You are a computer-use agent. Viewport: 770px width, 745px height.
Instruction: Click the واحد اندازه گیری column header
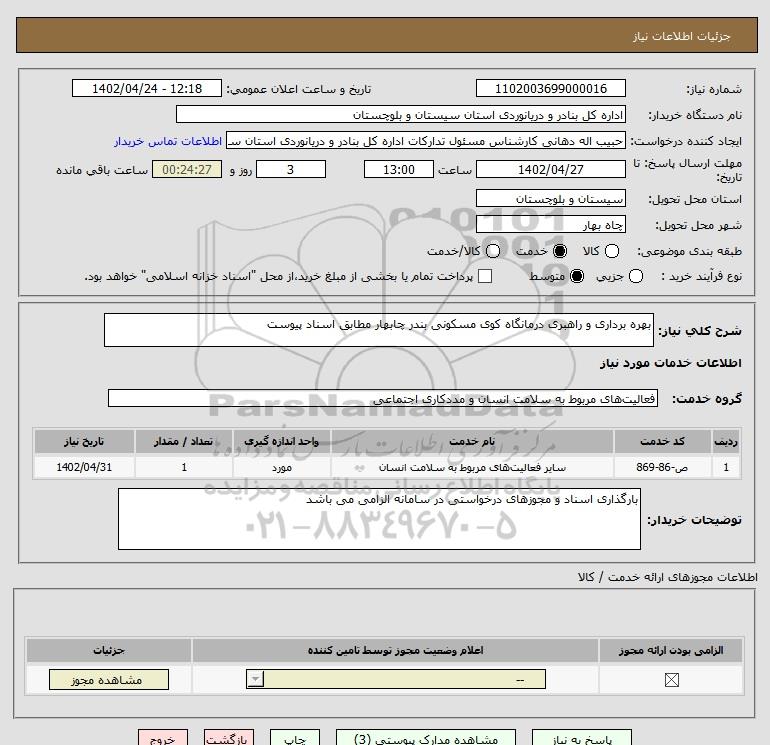(282, 441)
